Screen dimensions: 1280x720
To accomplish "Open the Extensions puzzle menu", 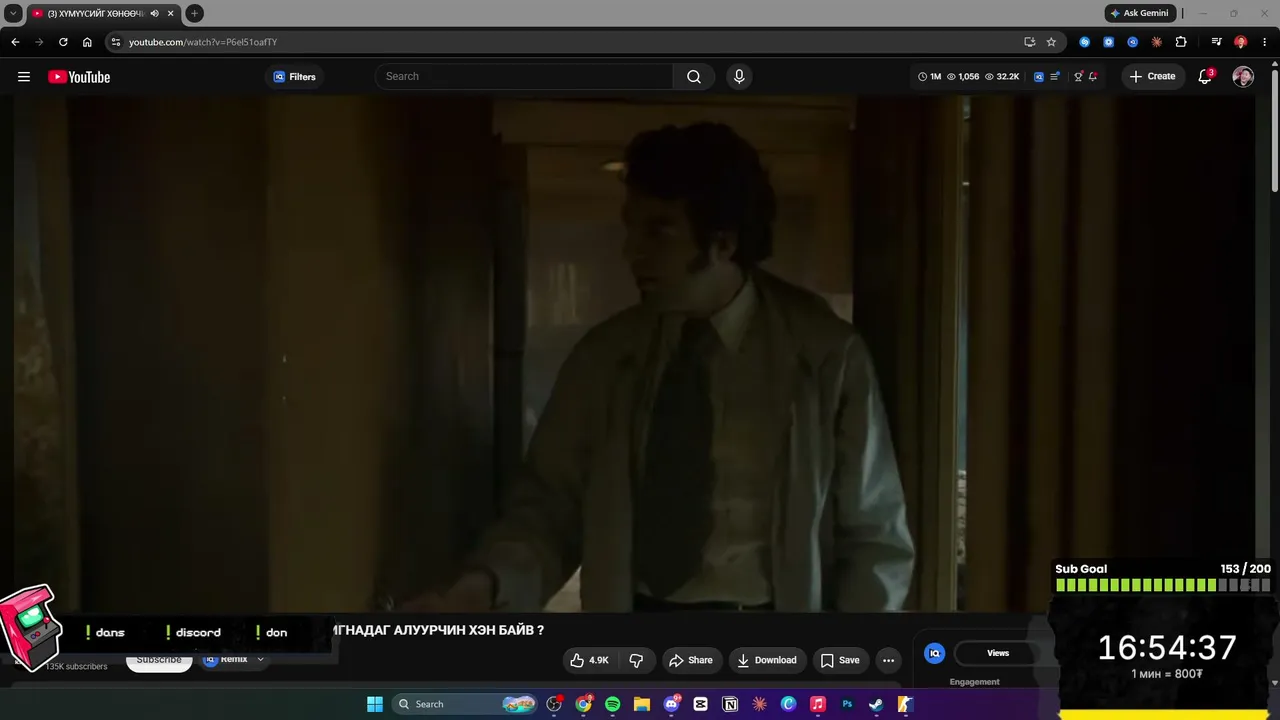I will [x=1181, y=42].
